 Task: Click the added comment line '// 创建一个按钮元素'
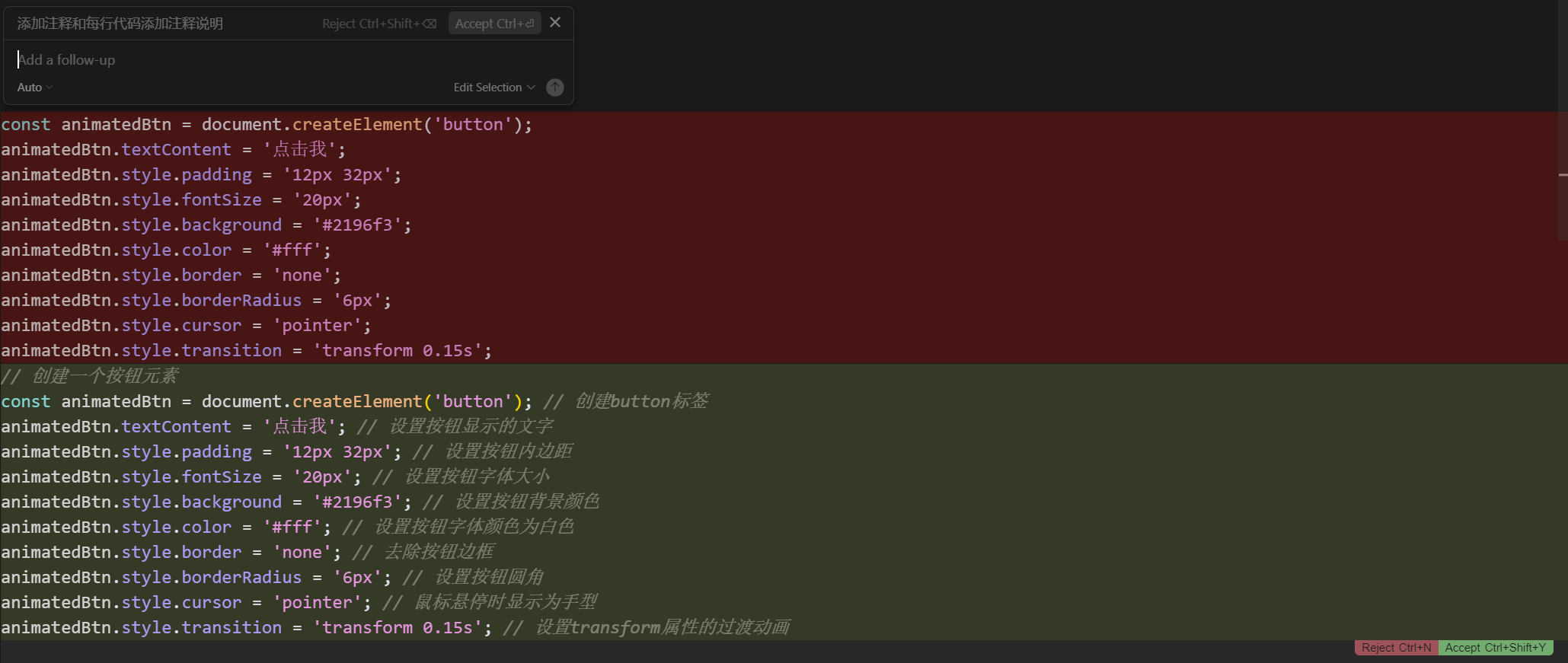pos(90,376)
